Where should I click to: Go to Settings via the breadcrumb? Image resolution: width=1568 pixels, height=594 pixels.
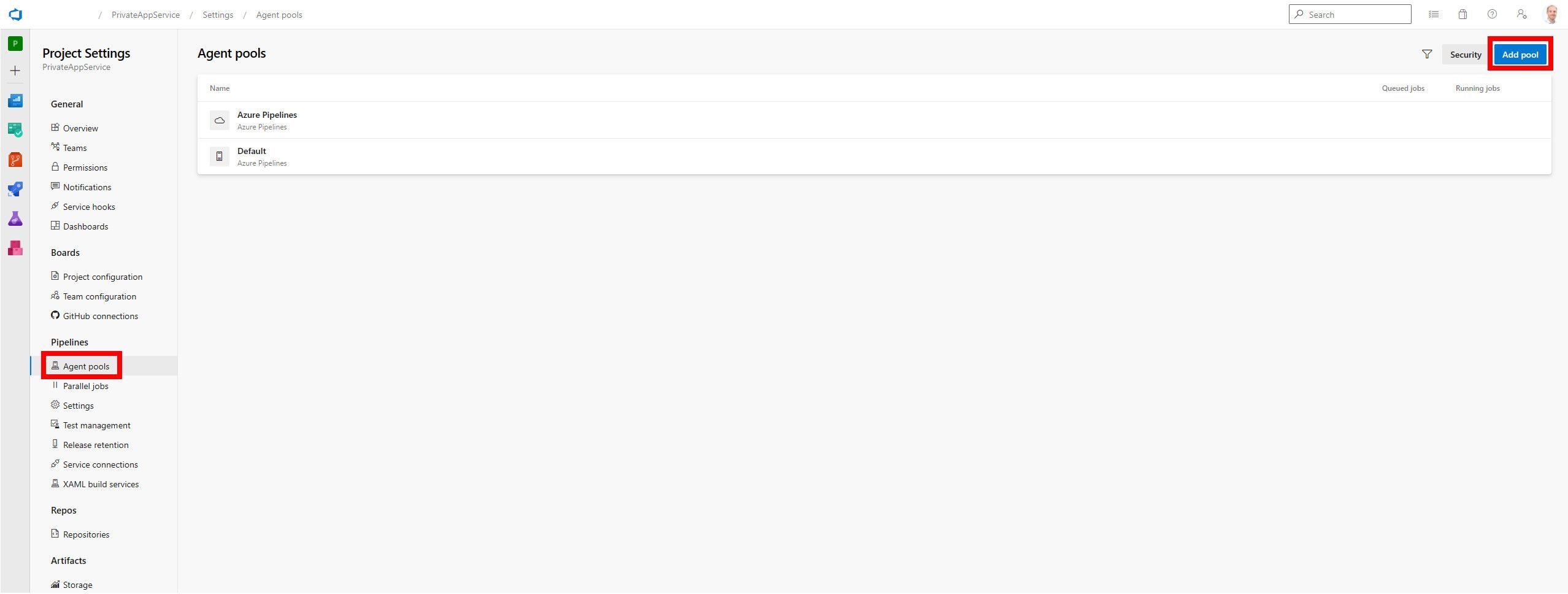point(218,14)
